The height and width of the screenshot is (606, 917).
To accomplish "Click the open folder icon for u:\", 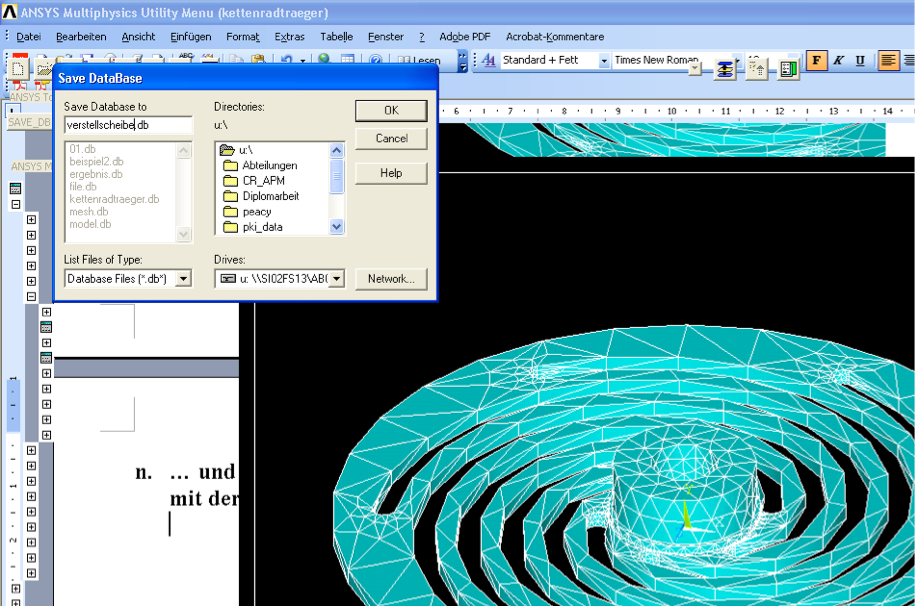I will point(227,150).
